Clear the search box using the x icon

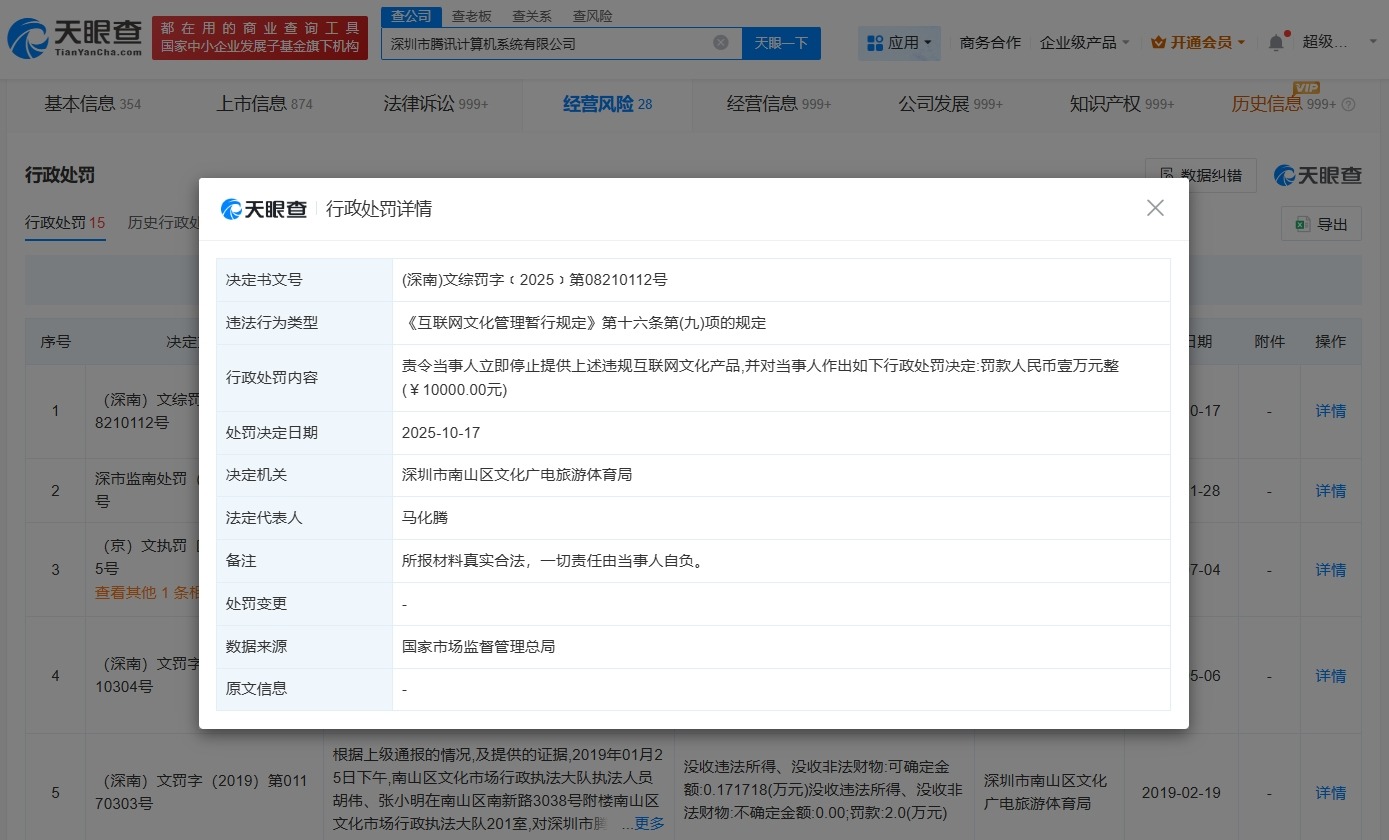pos(722,42)
